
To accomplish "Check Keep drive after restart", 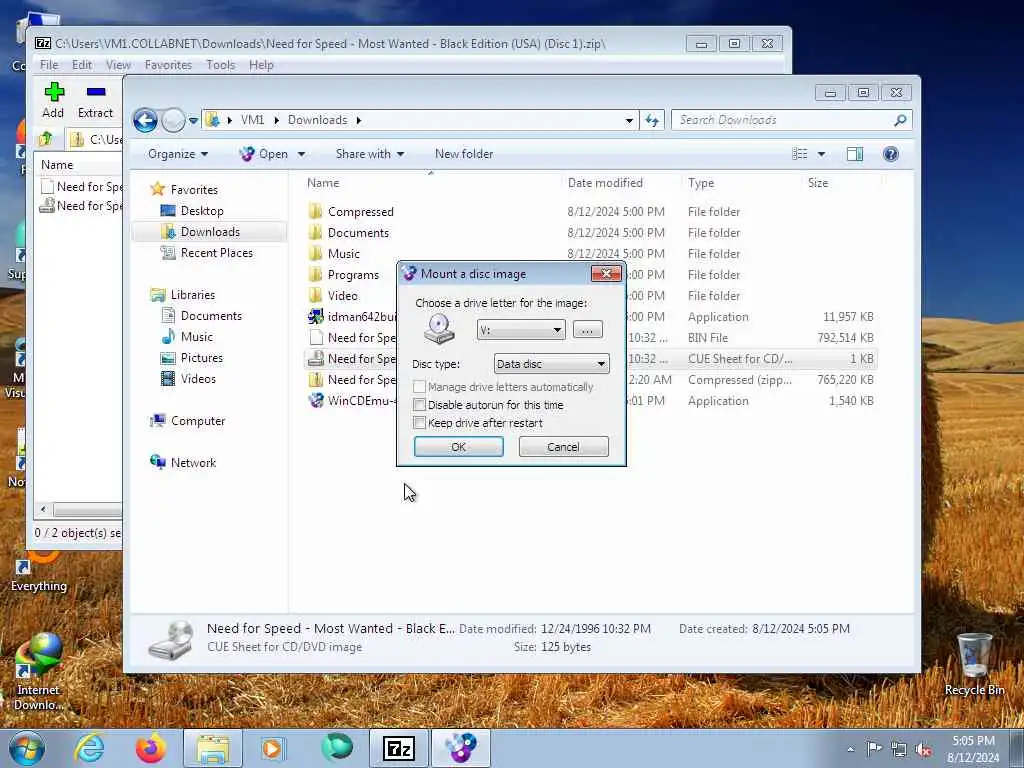I will coord(420,423).
